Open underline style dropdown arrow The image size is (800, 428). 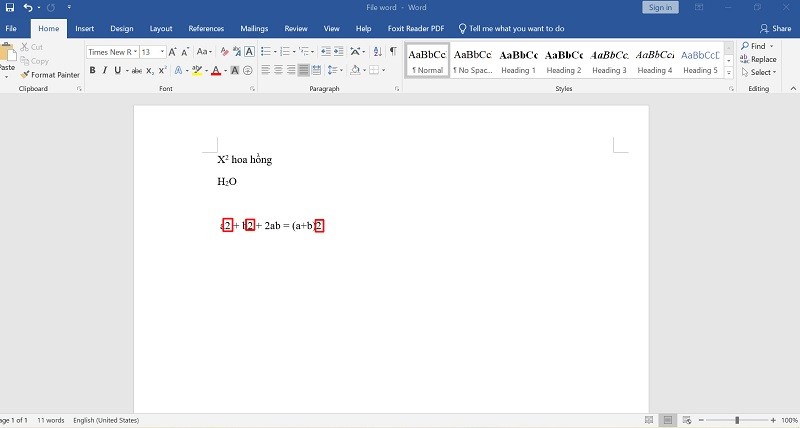[x=127, y=70]
